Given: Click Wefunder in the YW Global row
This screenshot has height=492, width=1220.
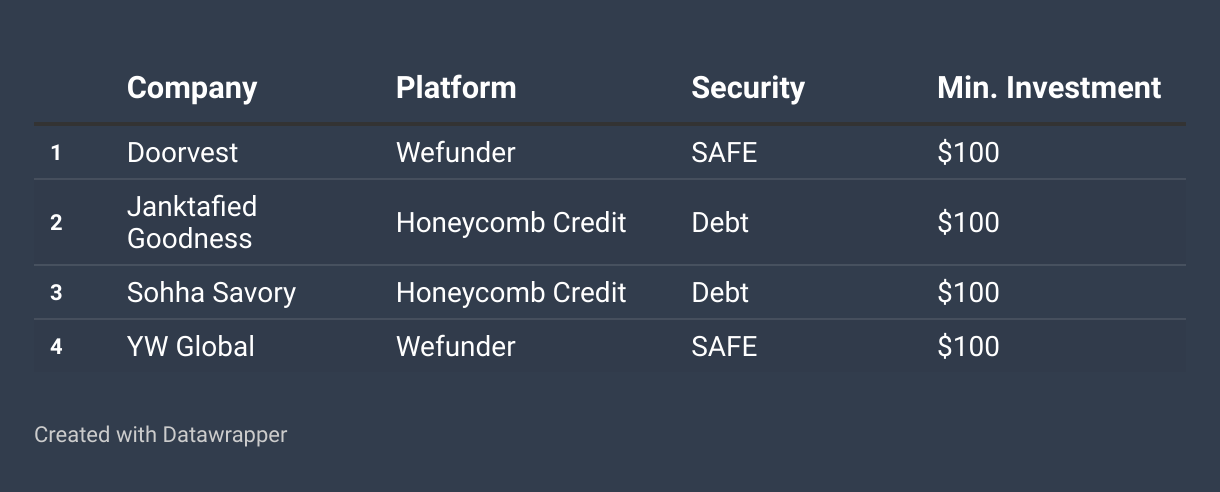Looking at the screenshot, I should (456, 346).
